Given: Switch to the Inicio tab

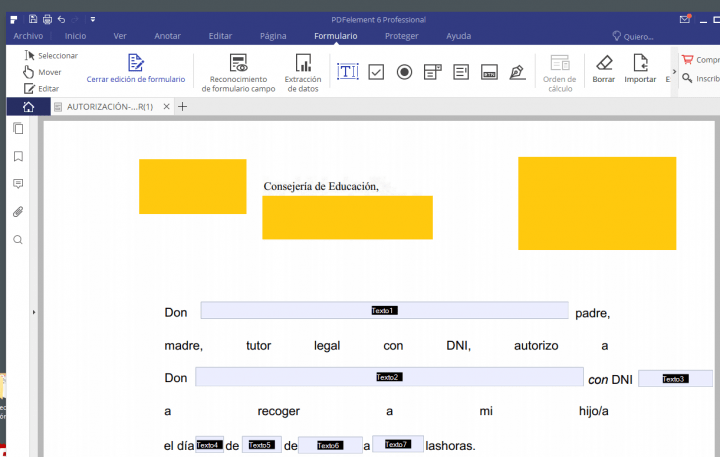Looking at the screenshot, I should (x=75, y=36).
